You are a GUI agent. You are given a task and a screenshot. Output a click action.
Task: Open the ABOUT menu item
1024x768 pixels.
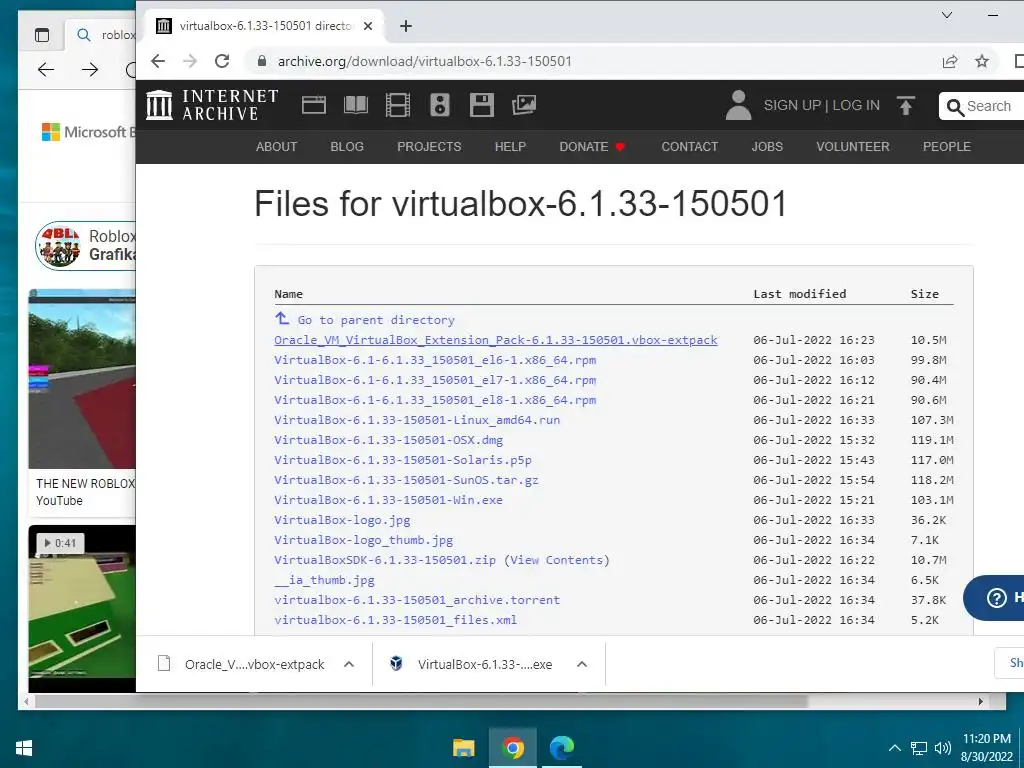point(276,146)
